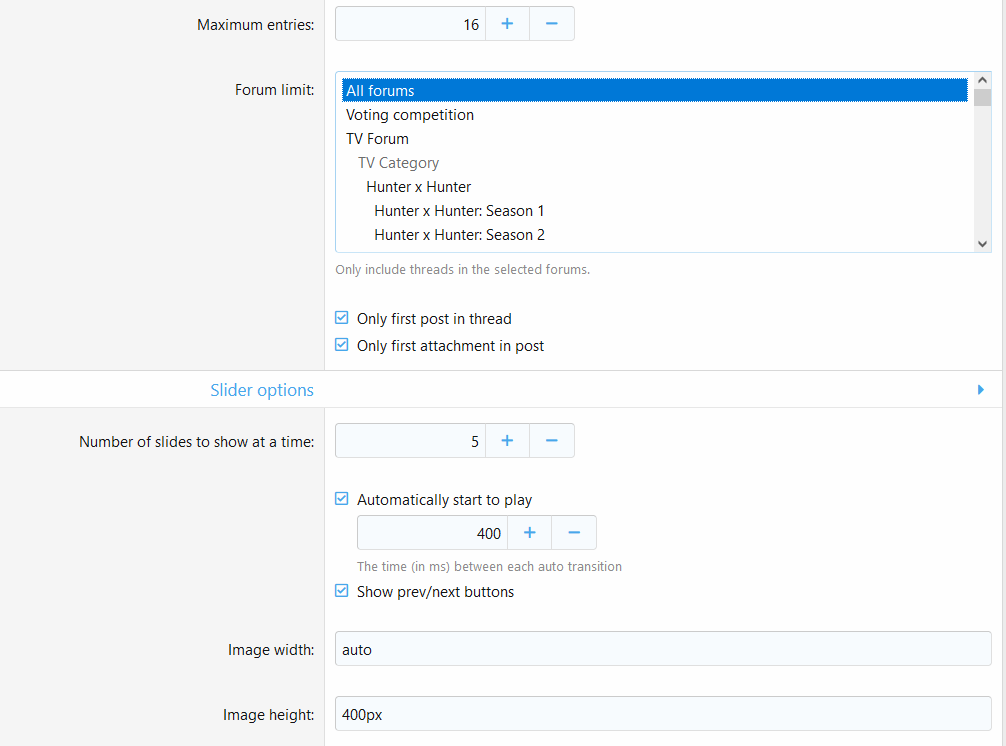Increment the Maximum entries value
The width and height of the screenshot is (1006, 746).
(x=507, y=23)
